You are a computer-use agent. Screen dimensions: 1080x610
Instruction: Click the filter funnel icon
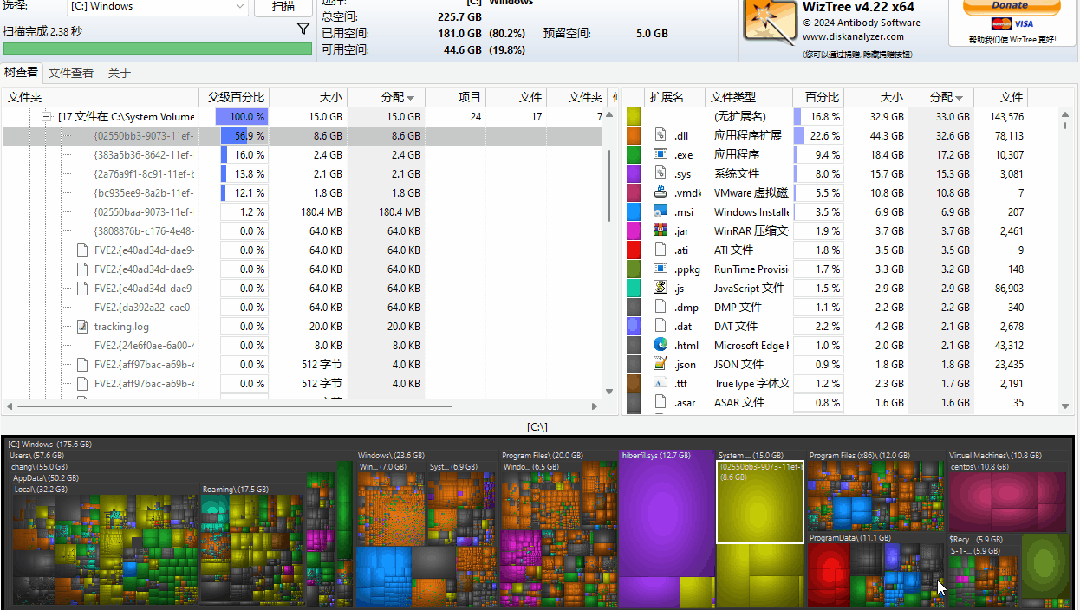pyautogui.click(x=303, y=29)
